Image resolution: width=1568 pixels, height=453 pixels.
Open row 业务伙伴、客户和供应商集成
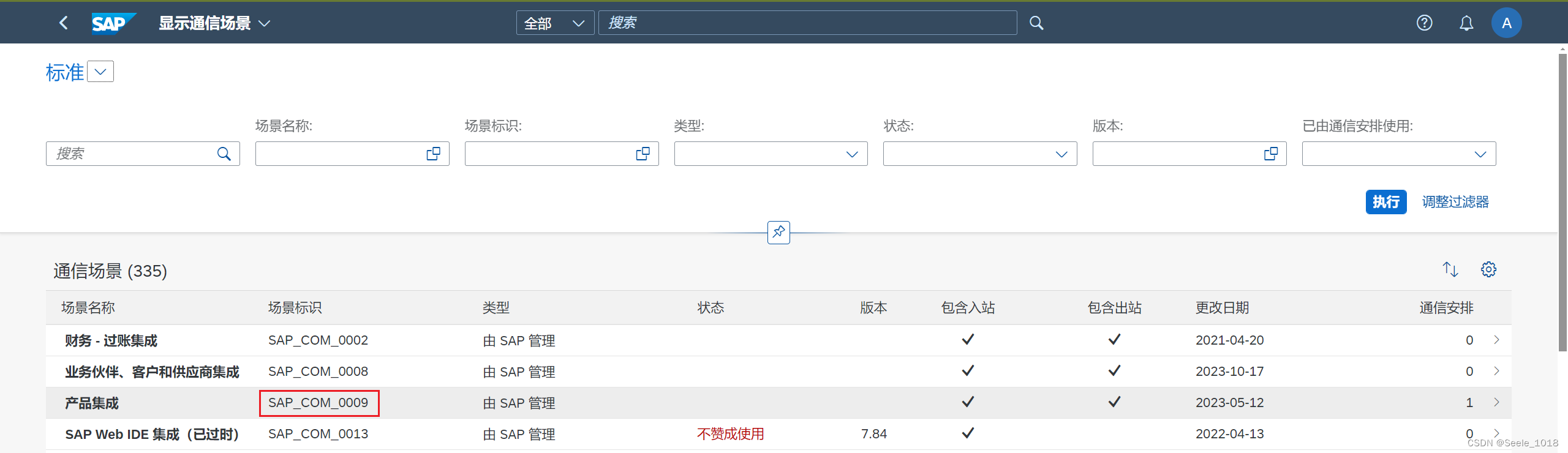tap(778, 372)
